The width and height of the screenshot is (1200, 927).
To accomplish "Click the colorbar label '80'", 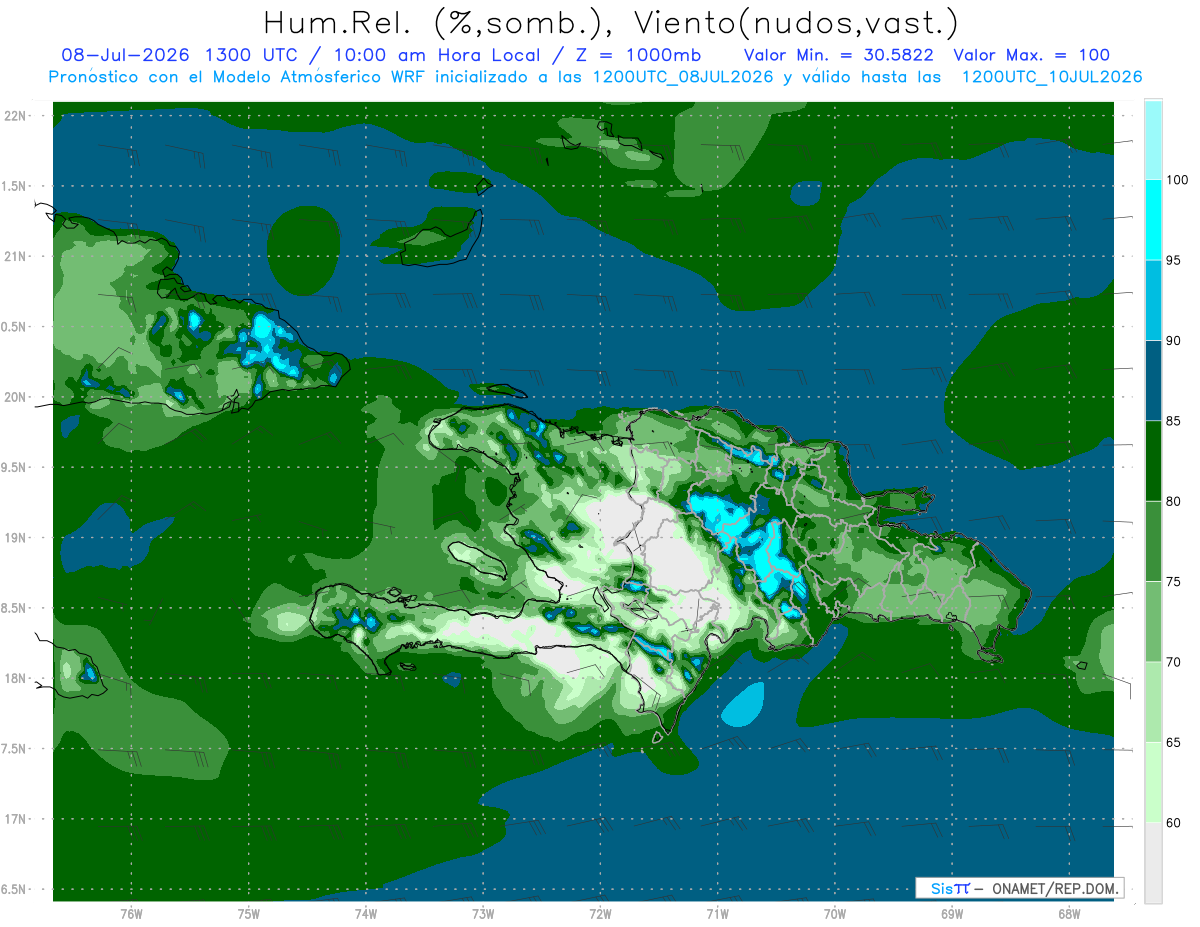I will coord(1175,501).
